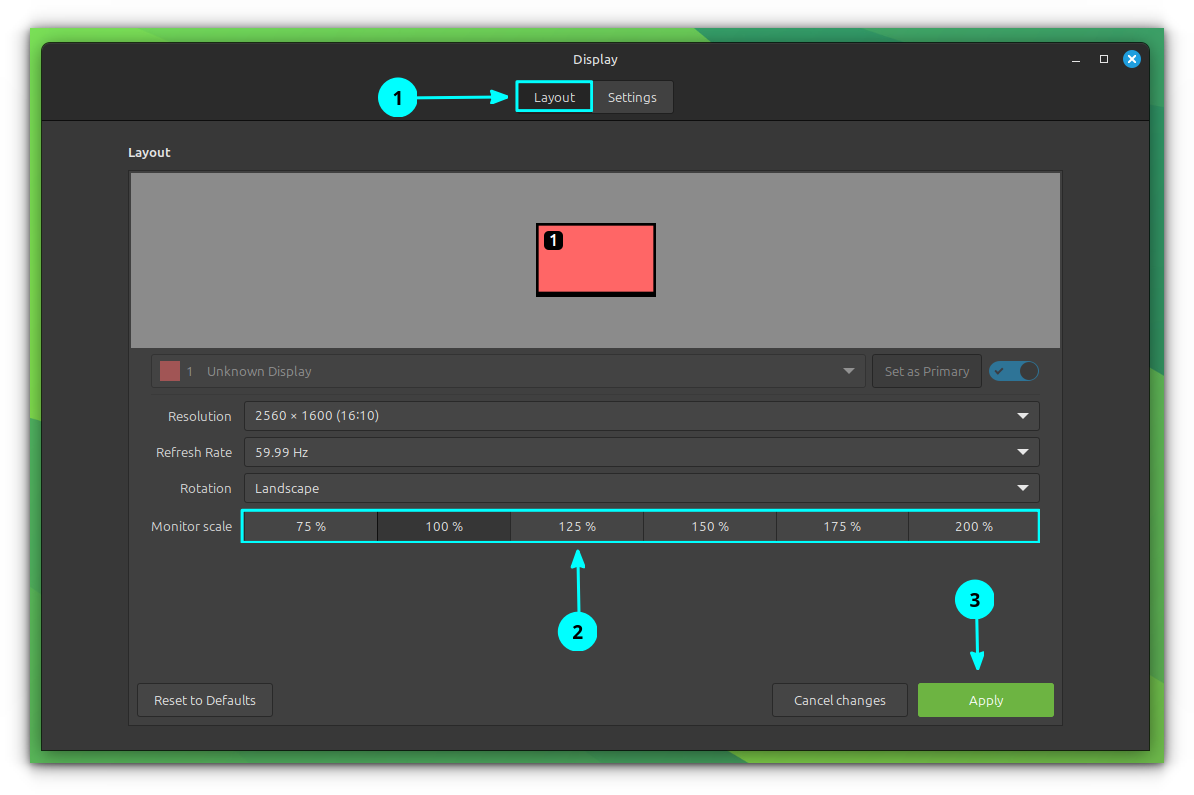
Task: Click the red swatch beside Unknown Display
Action: click(x=169, y=371)
